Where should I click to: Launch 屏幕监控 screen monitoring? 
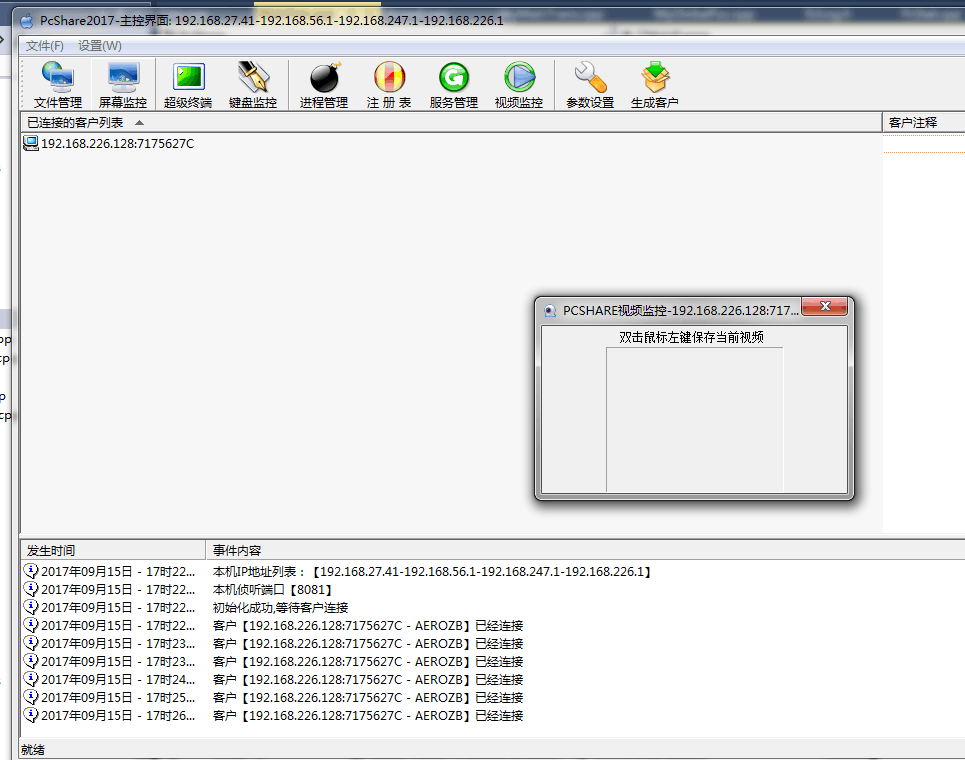tap(123, 85)
